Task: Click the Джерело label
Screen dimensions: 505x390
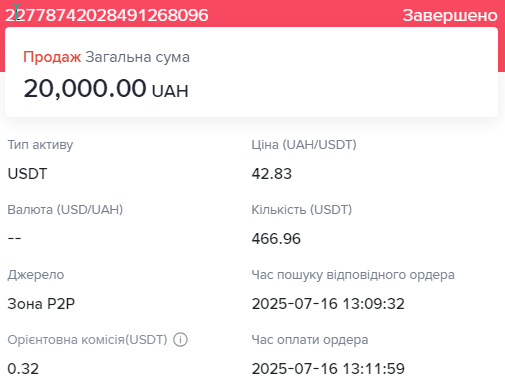Action: click(x=36, y=275)
